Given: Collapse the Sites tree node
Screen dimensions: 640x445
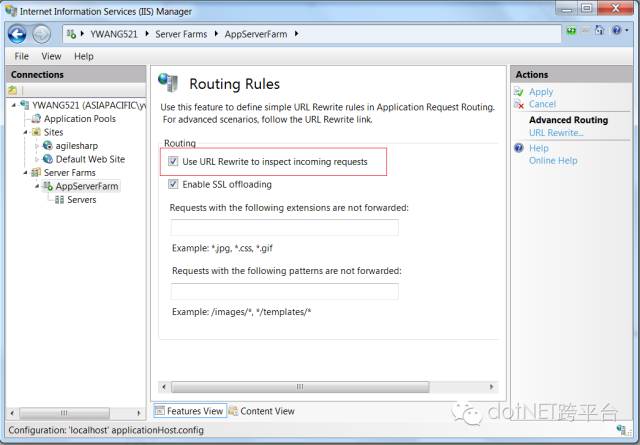Looking at the screenshot, I should pos(25,132).
